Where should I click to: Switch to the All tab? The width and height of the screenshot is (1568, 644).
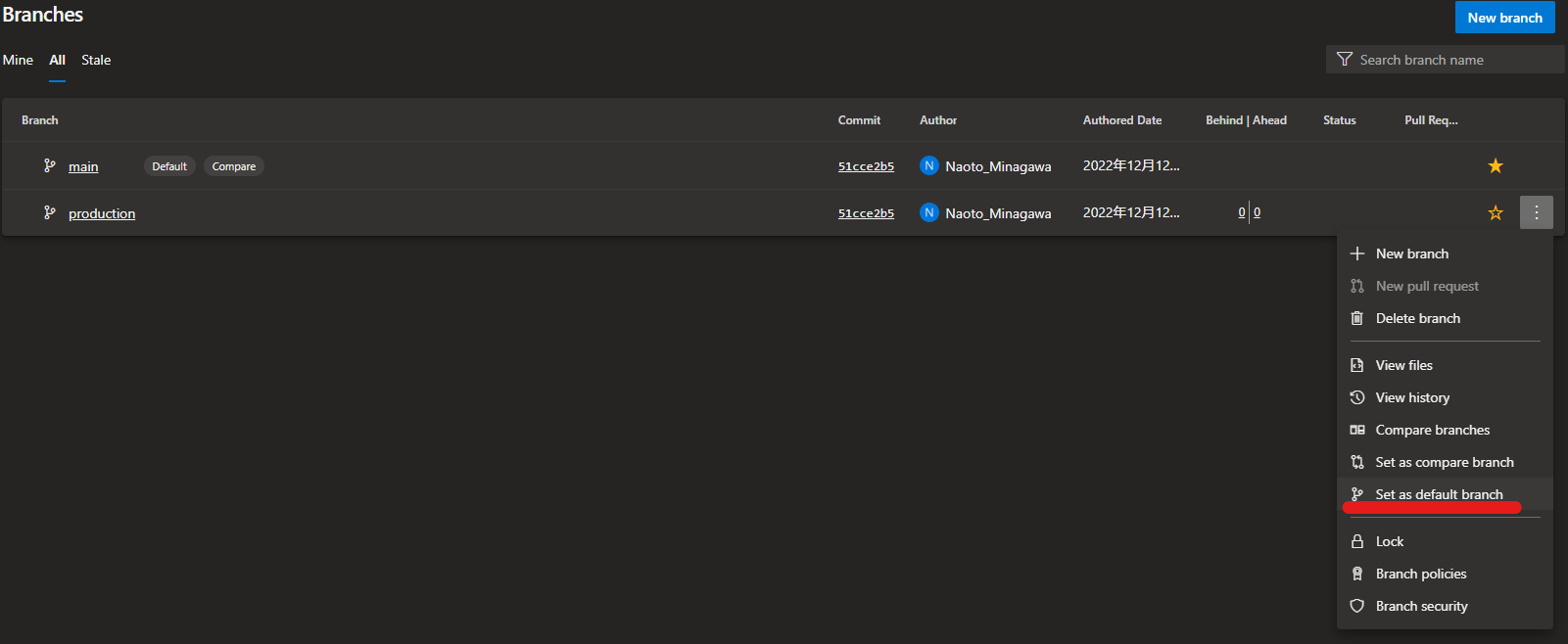coord(58,60)
